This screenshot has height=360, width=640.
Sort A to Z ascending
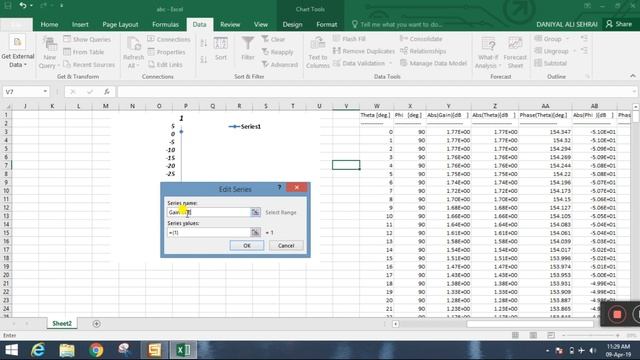(204, 43)
